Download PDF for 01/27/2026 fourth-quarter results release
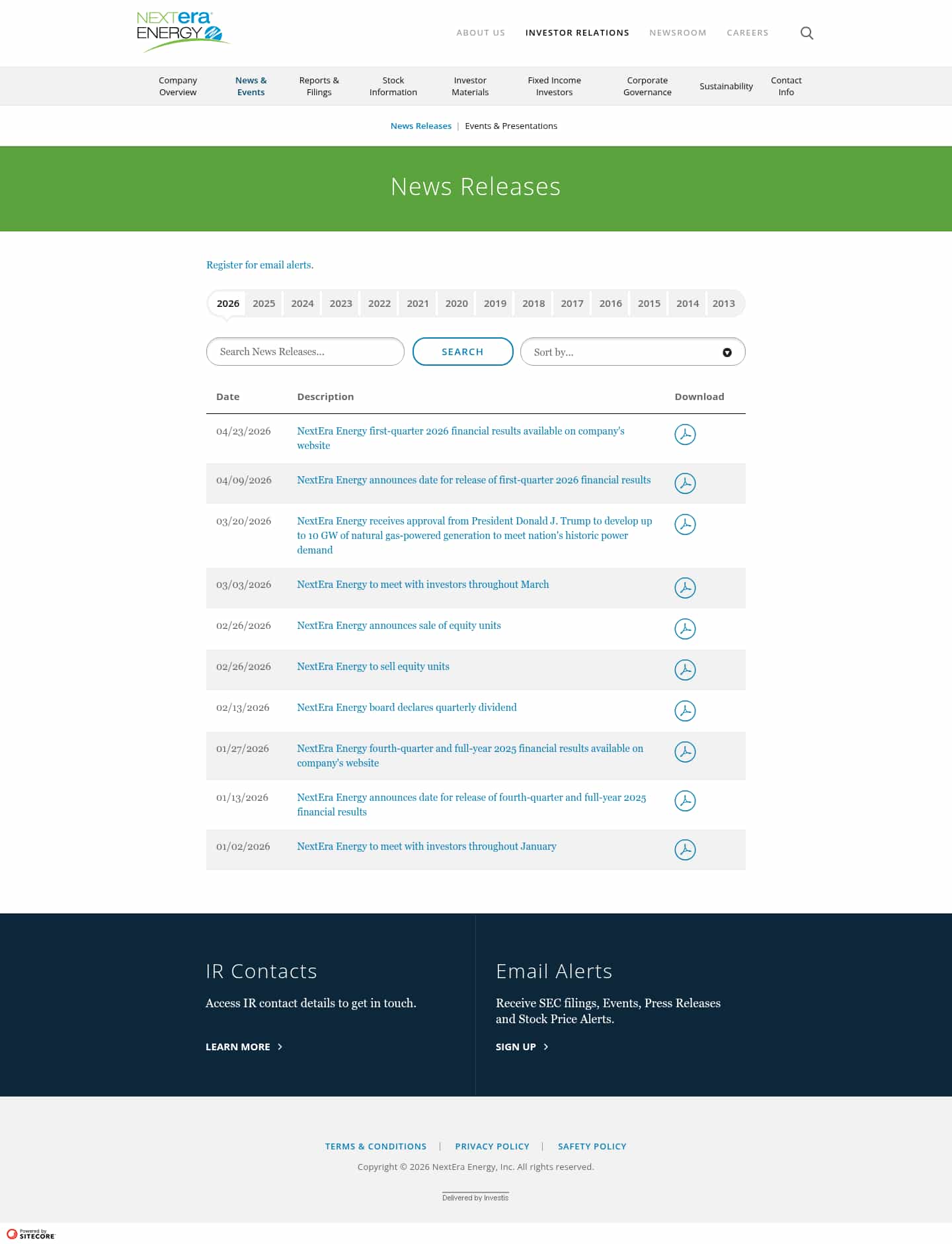This screenshot has height=1244, width=952. coord(685,752)
